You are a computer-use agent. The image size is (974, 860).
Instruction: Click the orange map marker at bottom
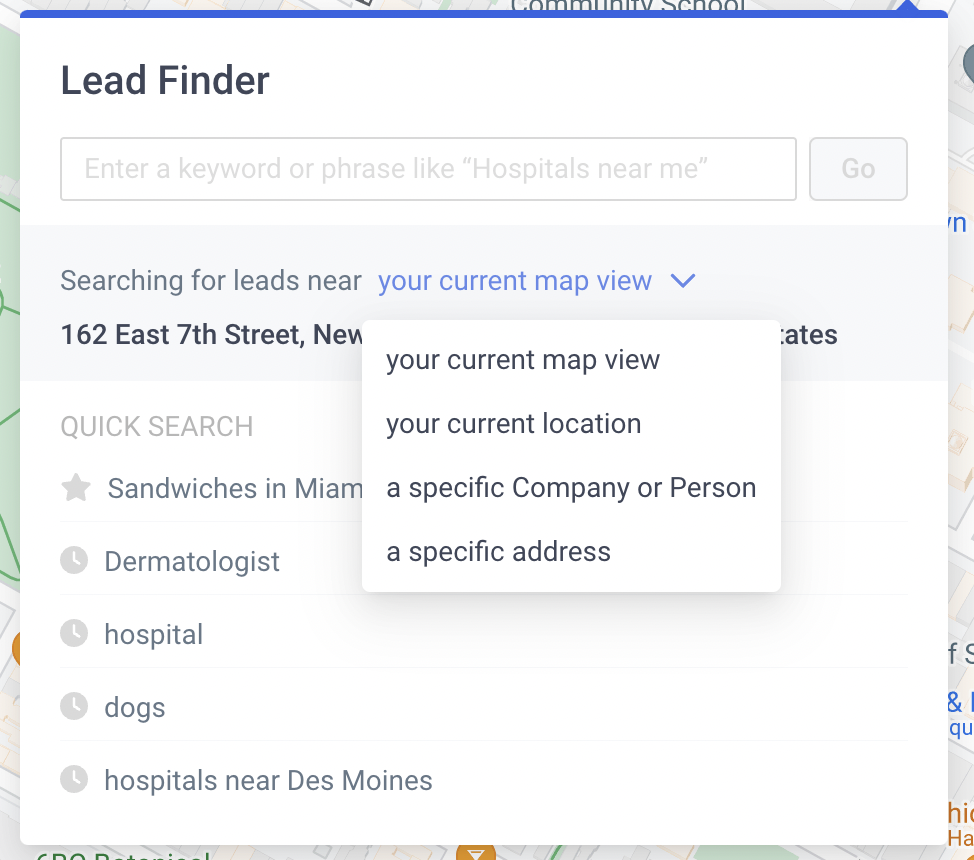[476, 851]
